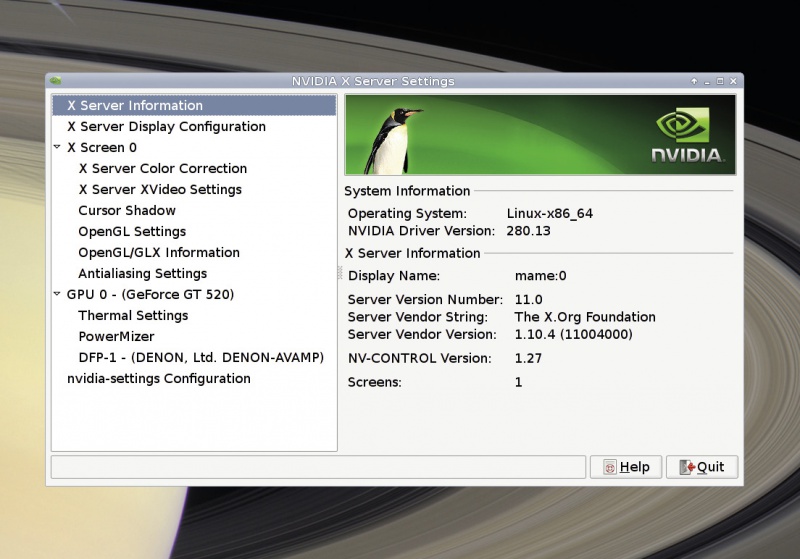The height and width of the screenshot is (559, 800).
Task: Collapse the X Screen 0 expander arrow
Action: [x=57, y=147]
